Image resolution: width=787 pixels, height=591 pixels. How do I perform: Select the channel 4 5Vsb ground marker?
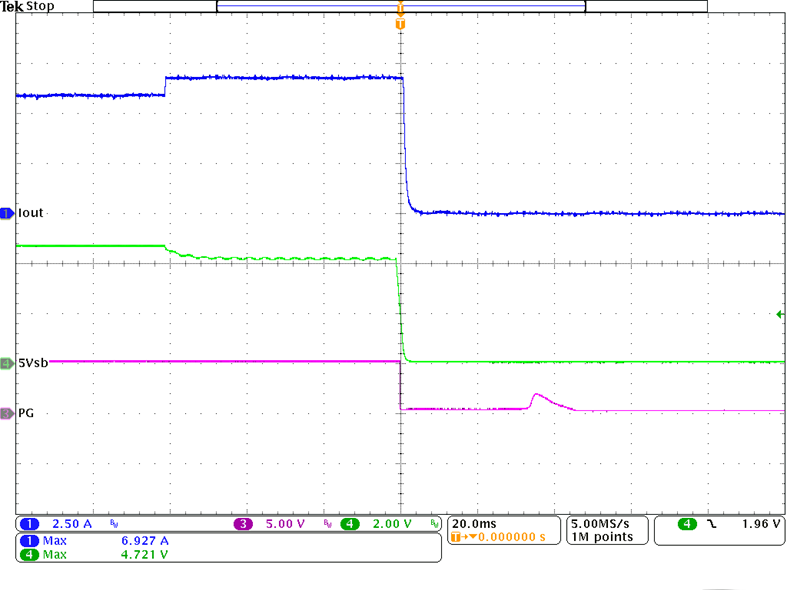click(8, 362)
